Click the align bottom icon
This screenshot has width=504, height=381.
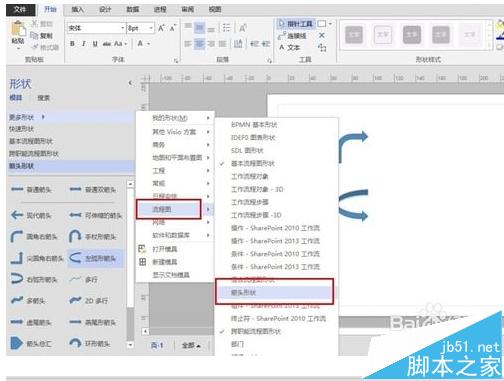coord(211,28)
